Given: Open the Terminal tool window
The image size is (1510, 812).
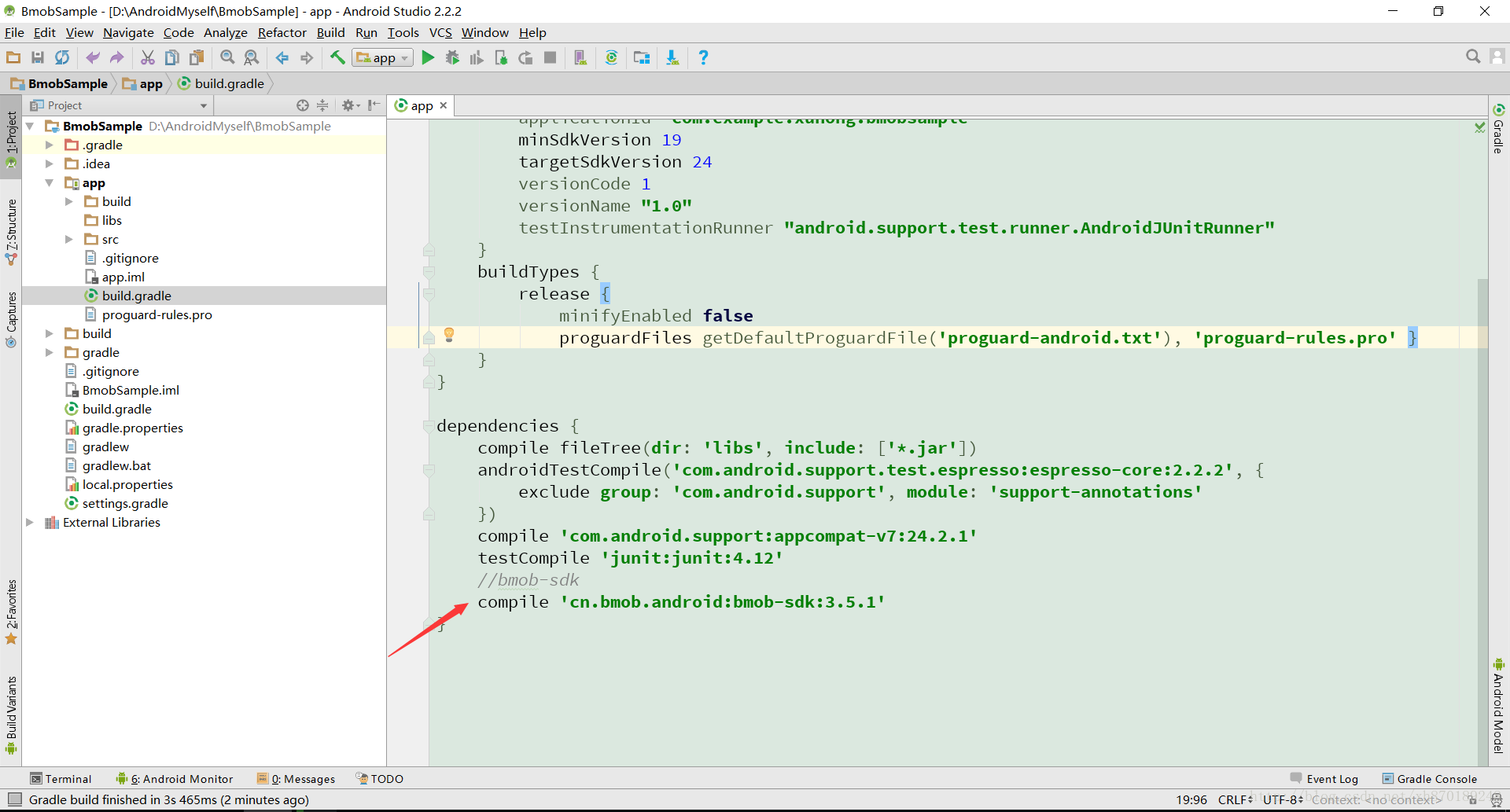Looking at the screenshot, I should pyautogui.click(x=61, y=779).
